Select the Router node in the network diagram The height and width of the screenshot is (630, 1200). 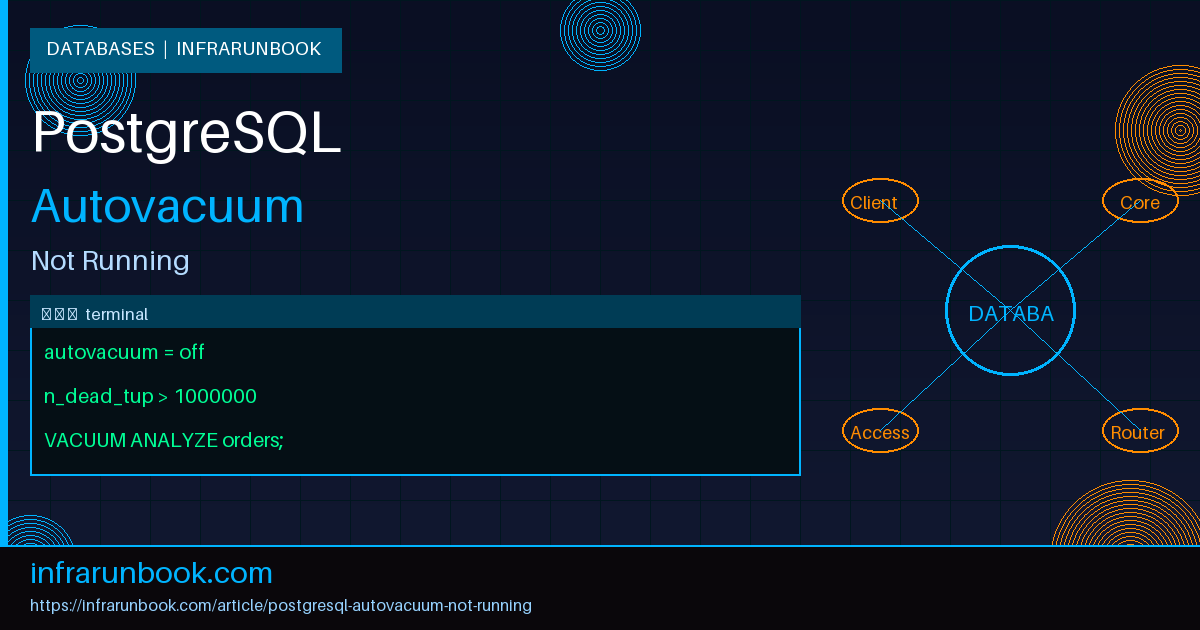(1140, 432)
